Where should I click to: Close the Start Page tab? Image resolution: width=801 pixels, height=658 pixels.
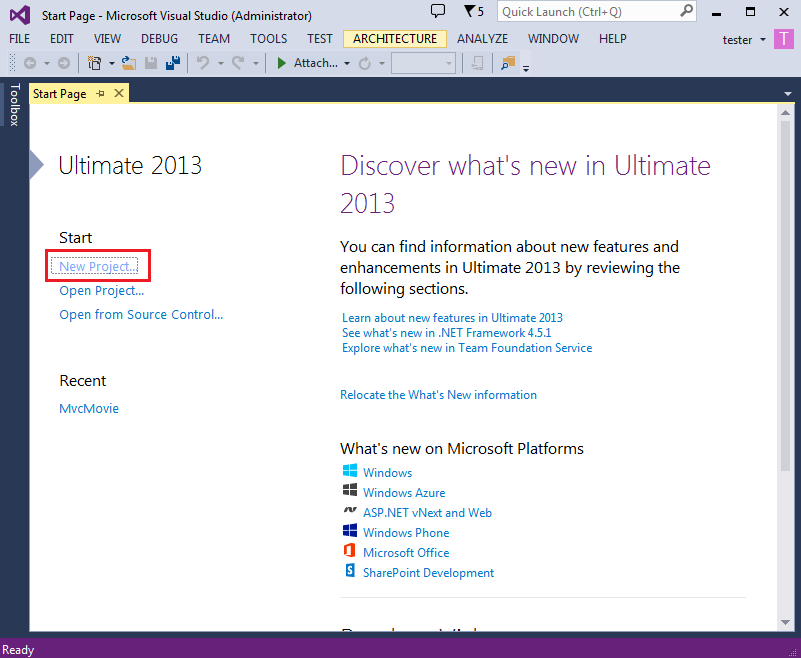[x=119, y=93]
